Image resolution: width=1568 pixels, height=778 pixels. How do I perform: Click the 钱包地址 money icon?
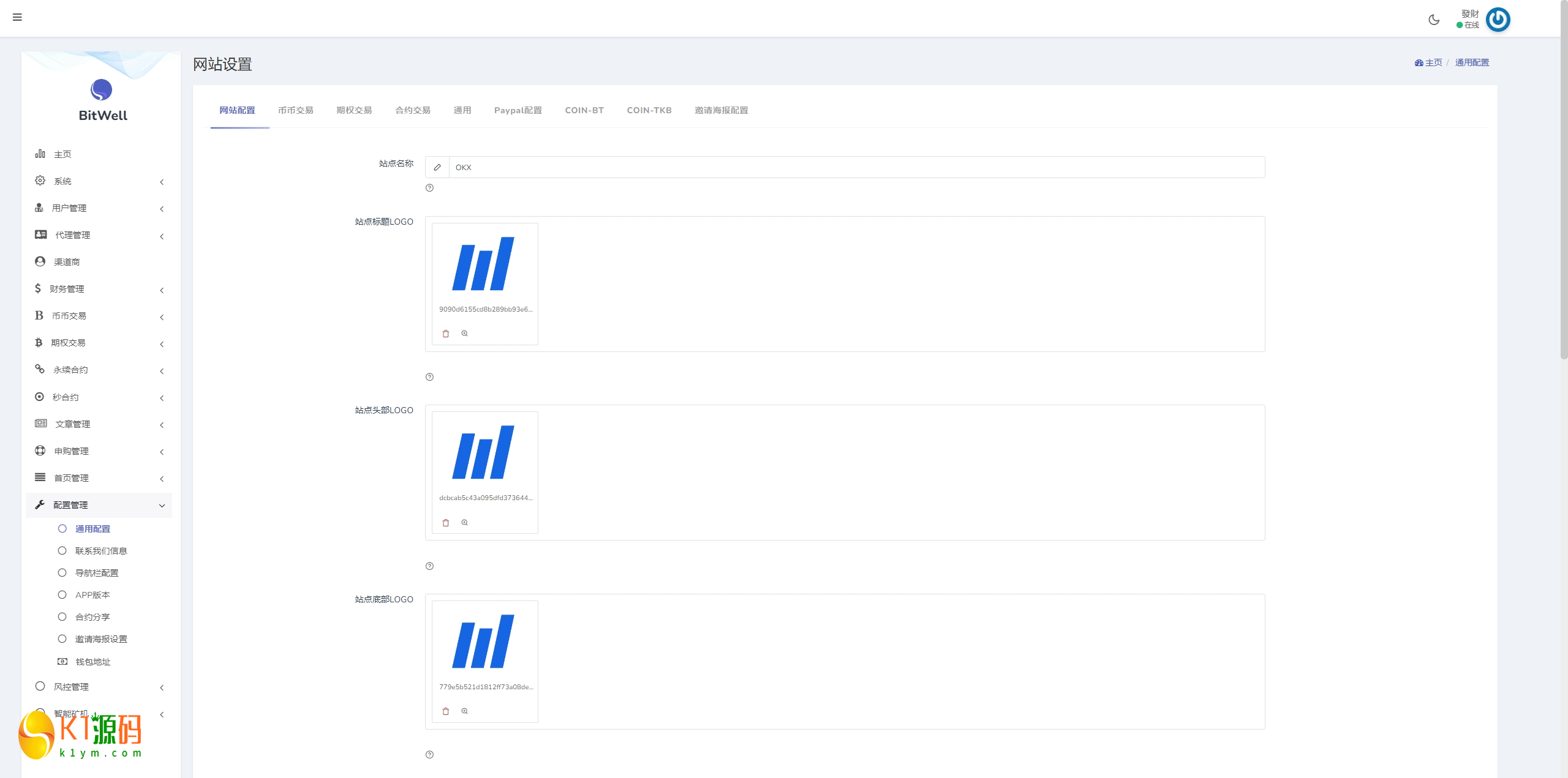coord(62,661)
